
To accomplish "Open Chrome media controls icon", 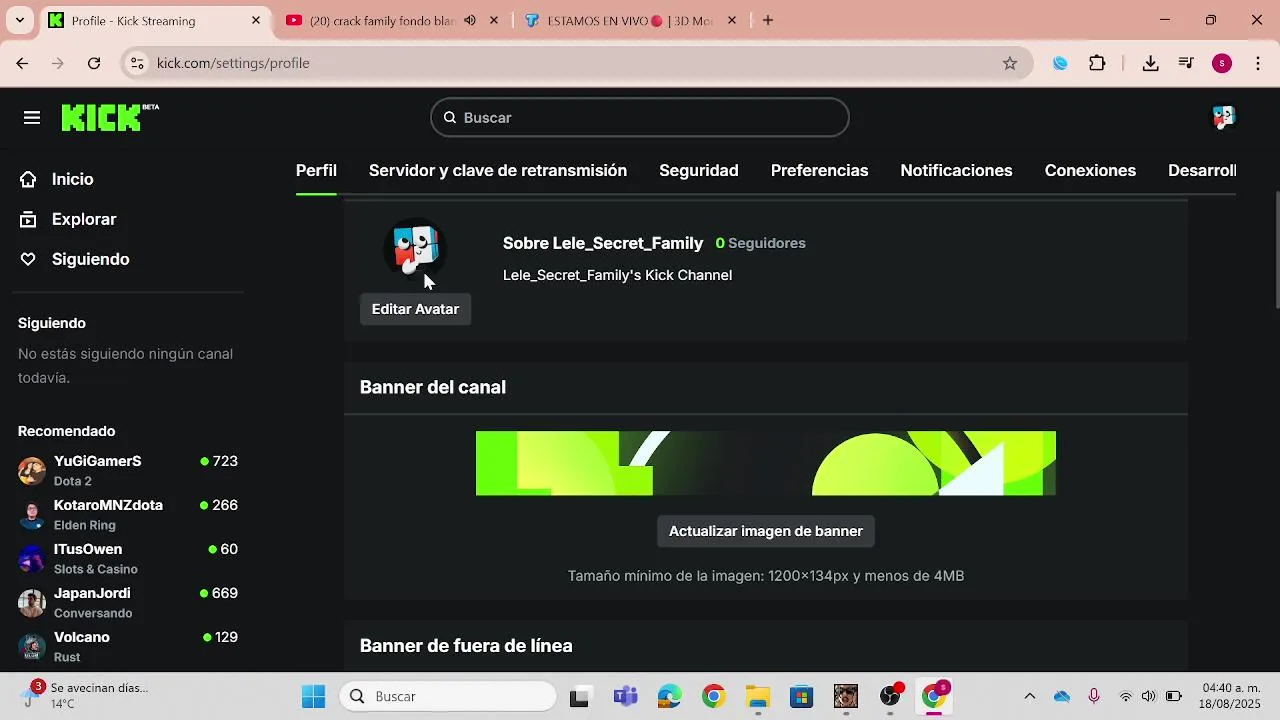I will click(x=1187, y=63).
